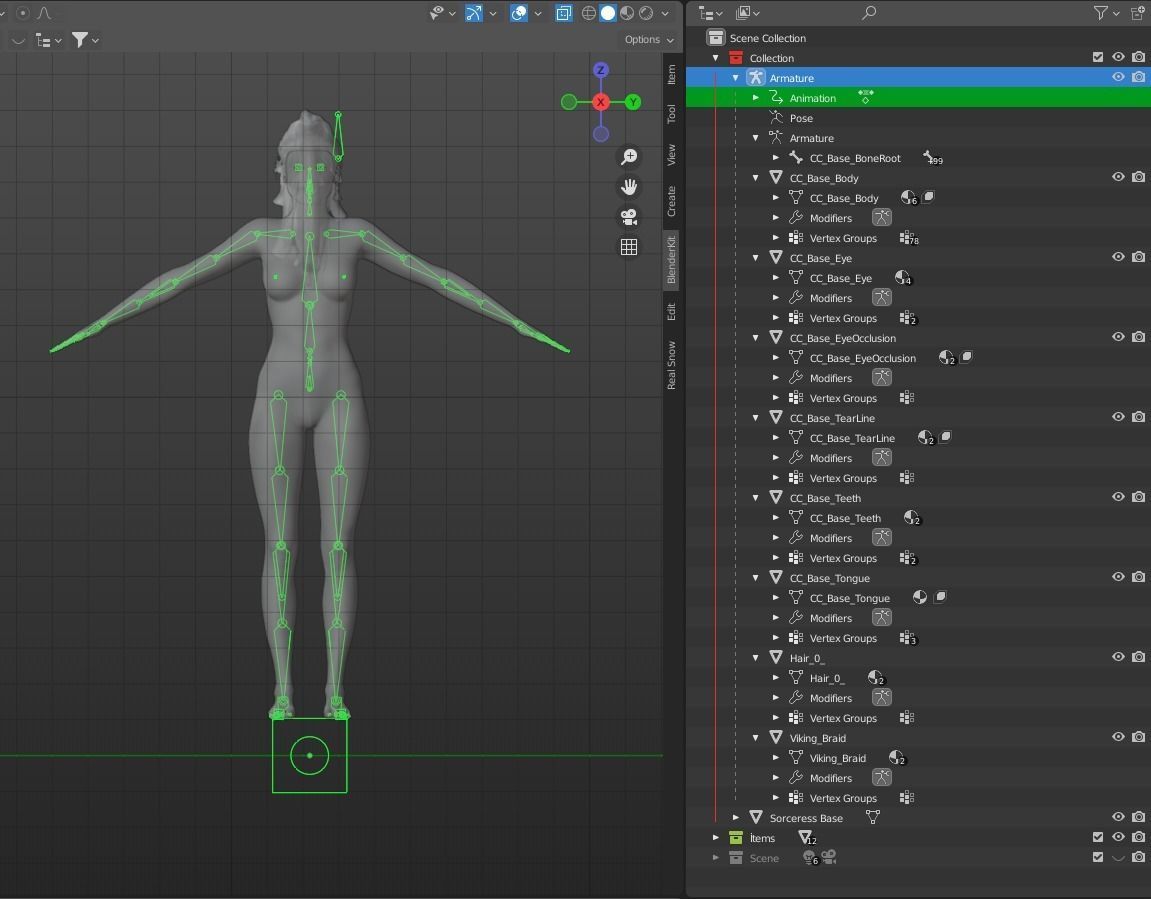Select the Scene Collection row

pos(918,37)
